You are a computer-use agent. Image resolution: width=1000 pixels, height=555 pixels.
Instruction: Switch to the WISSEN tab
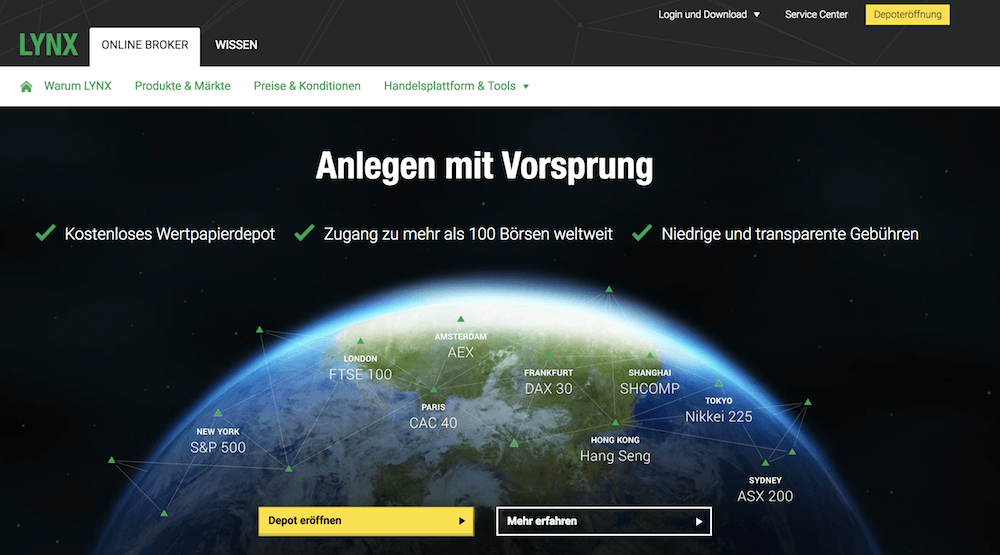[236, 45]
